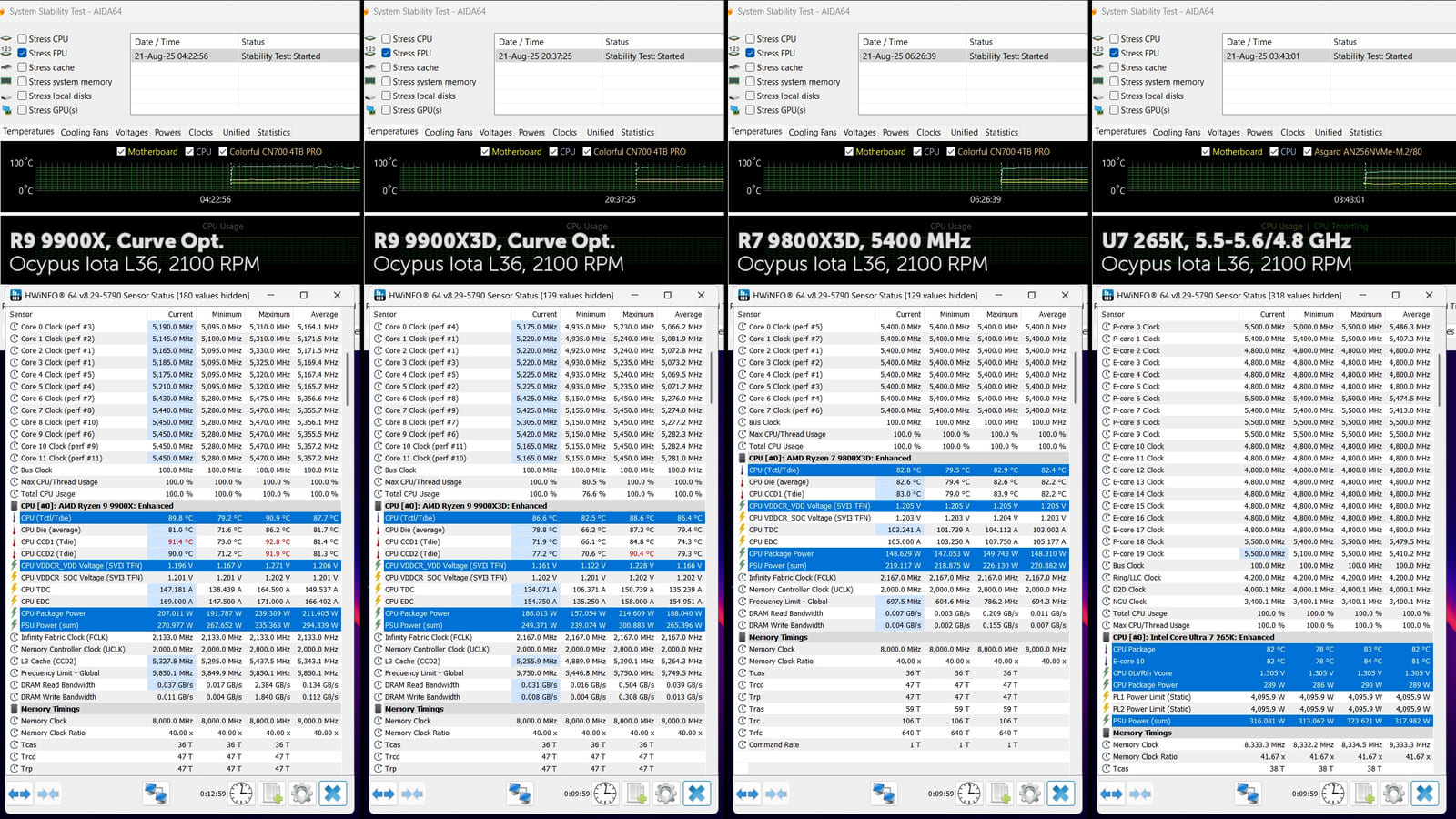Viewport: 1456px width, 819px height.
Task: Click clock icon in R9 9900X3D HWiNFO window
Action: pos(605,794)
